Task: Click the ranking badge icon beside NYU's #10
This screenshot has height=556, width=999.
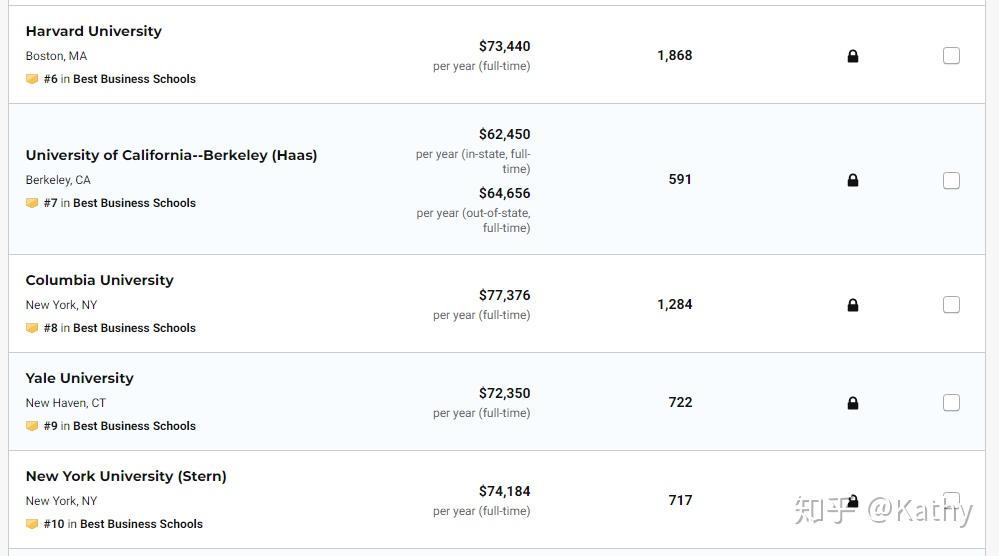Action: (x=32, y=524)
